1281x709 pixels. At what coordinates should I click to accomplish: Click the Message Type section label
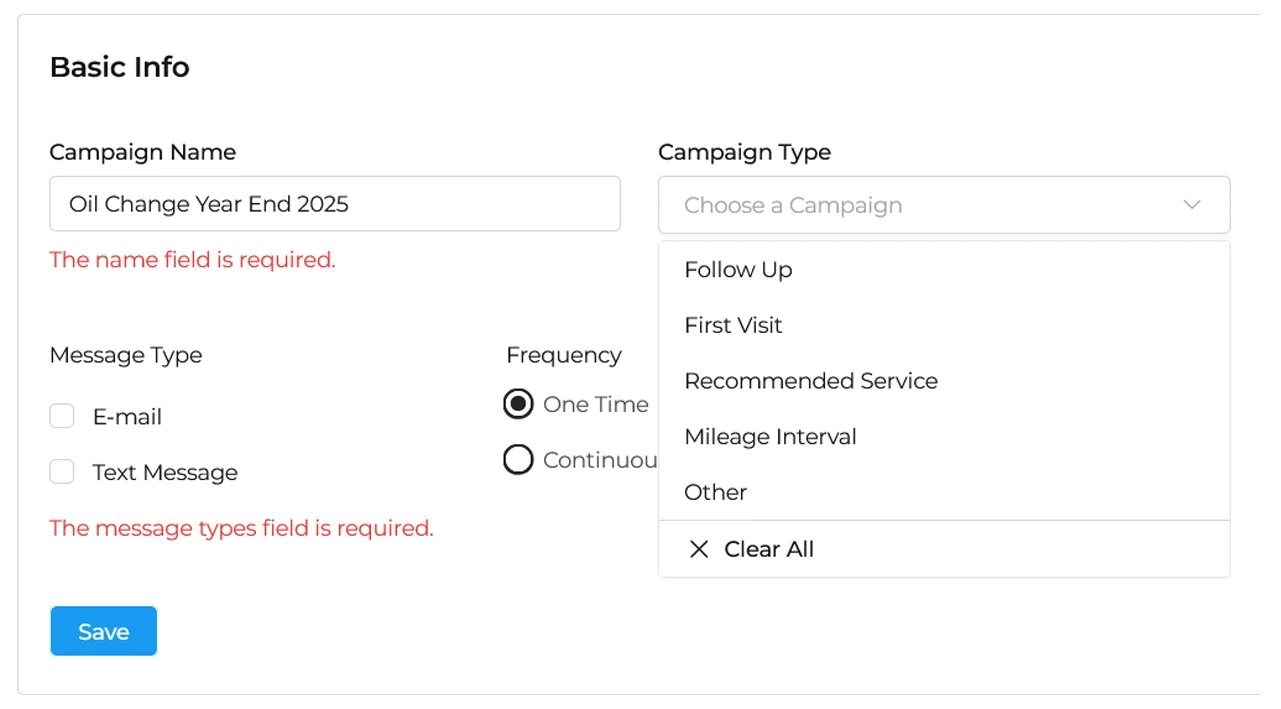125,355
